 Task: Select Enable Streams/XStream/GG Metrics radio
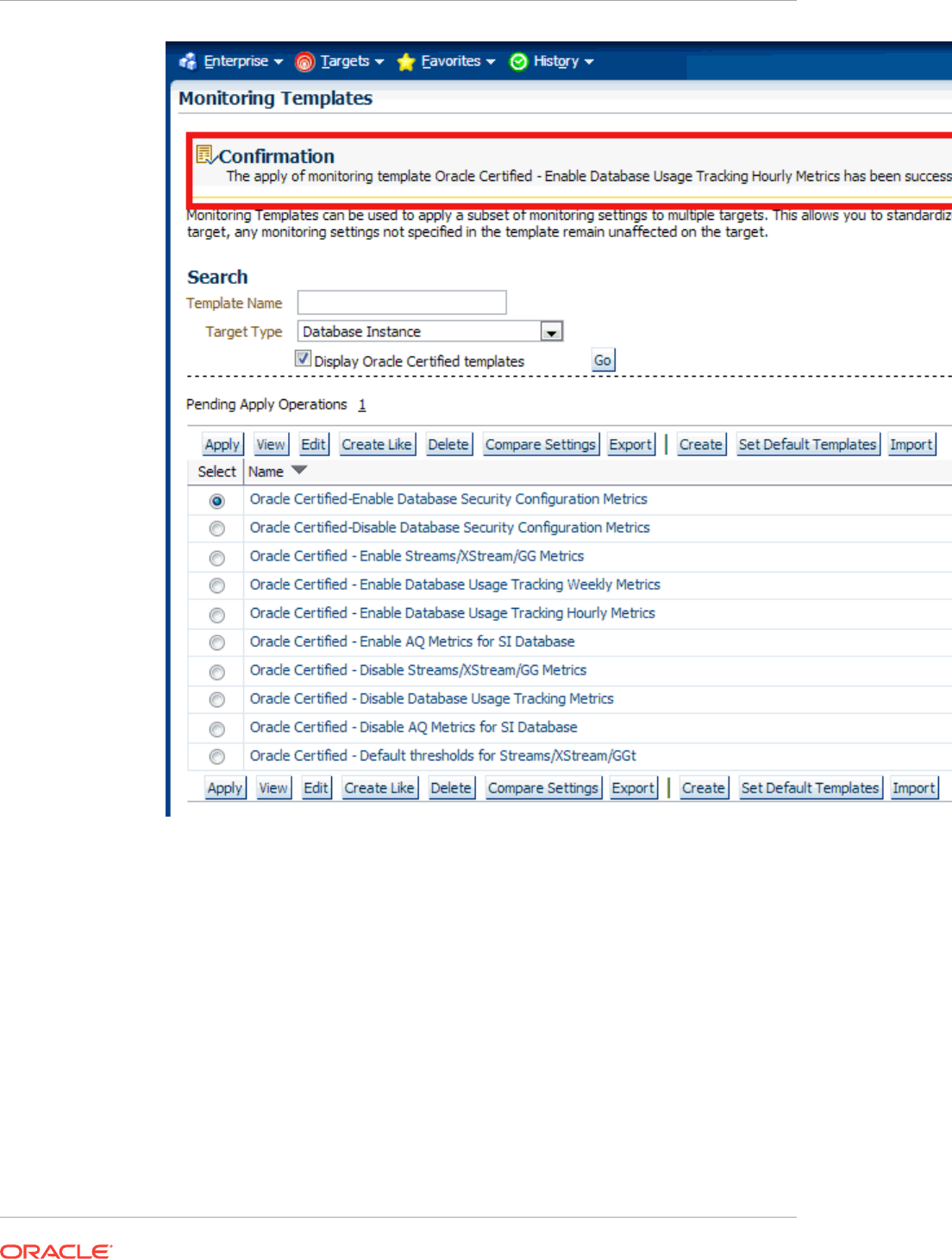pos(217,558)
